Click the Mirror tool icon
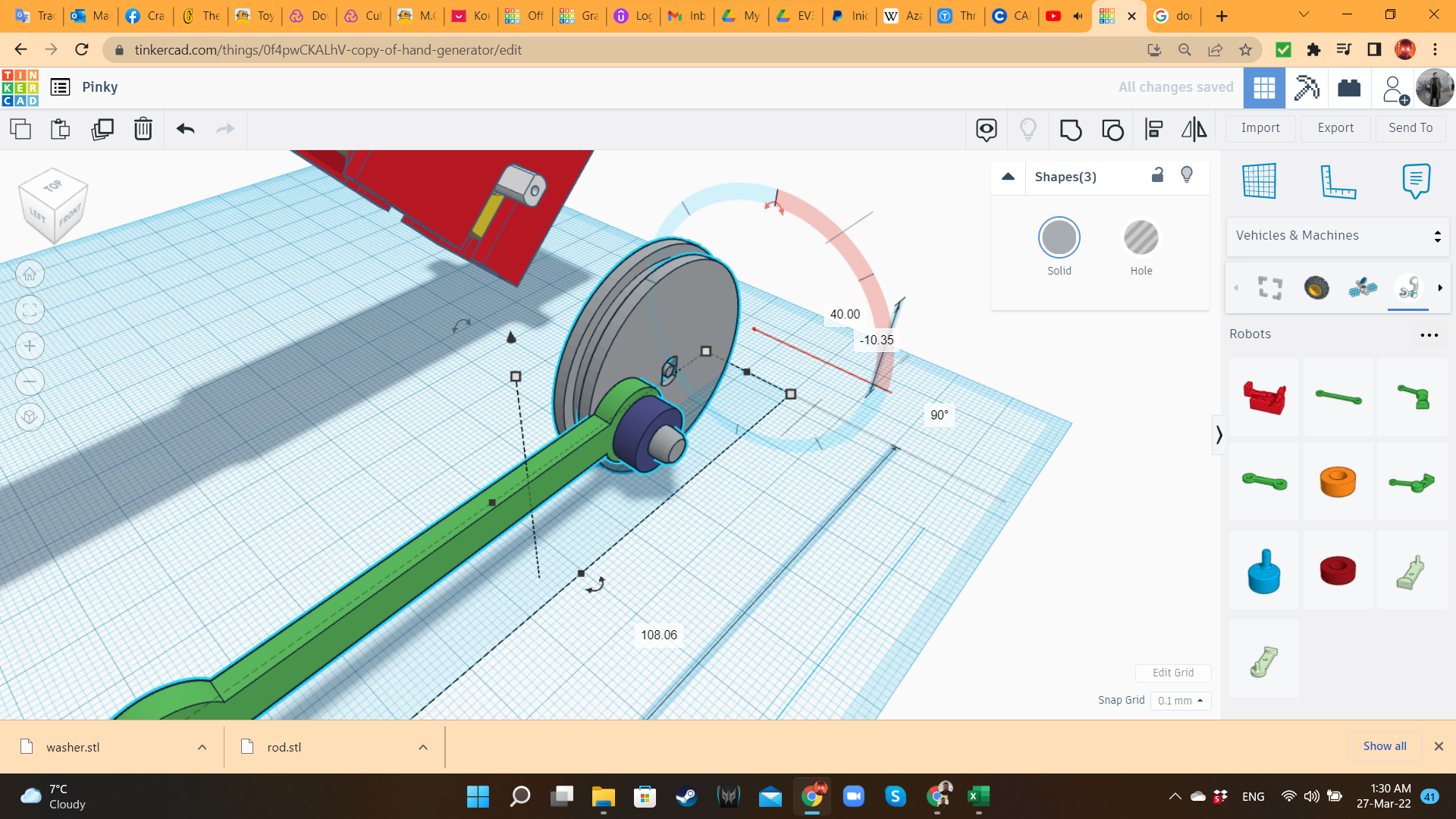Image resolution: width=1456 pixels, height=819 pixels. 1194,130
